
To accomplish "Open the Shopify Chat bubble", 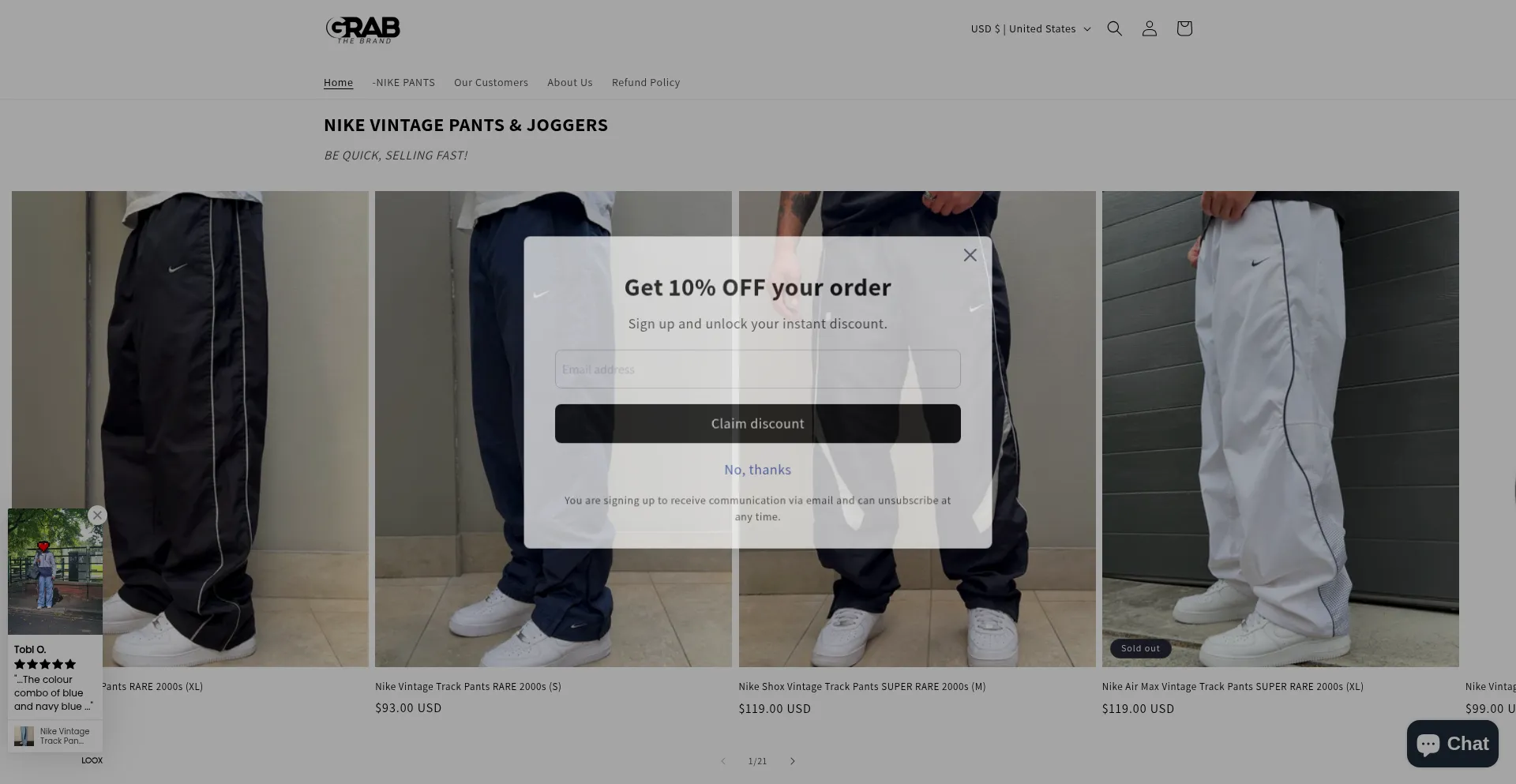I will coord(1452,743).
